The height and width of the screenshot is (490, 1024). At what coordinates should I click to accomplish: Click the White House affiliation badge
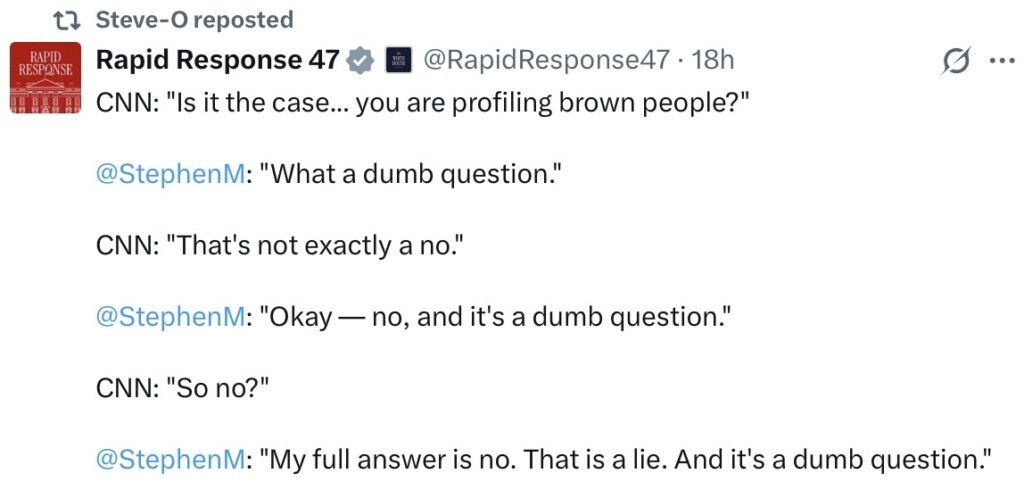398,61
